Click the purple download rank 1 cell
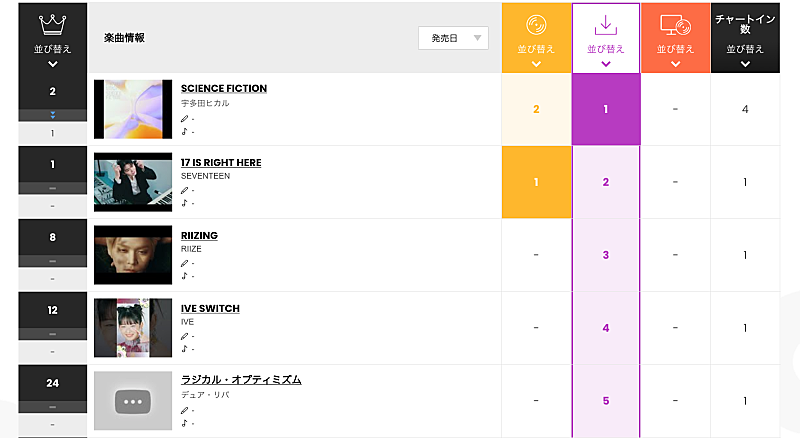Screen dimensions: 800x438 pos(606,109)
